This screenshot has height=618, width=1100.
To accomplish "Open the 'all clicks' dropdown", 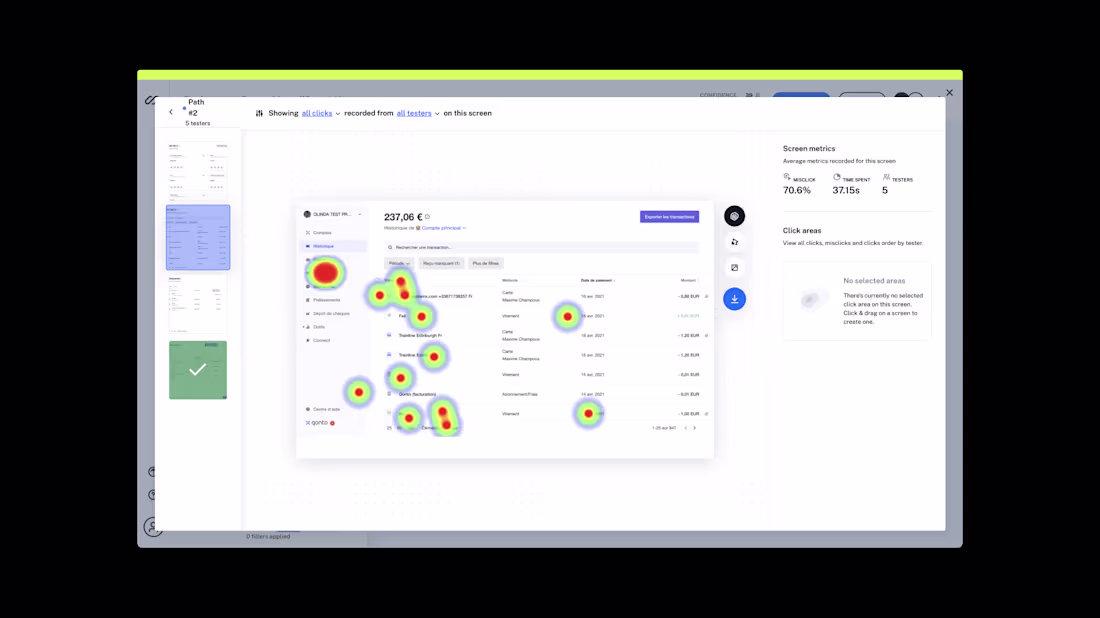I will 317,113.
